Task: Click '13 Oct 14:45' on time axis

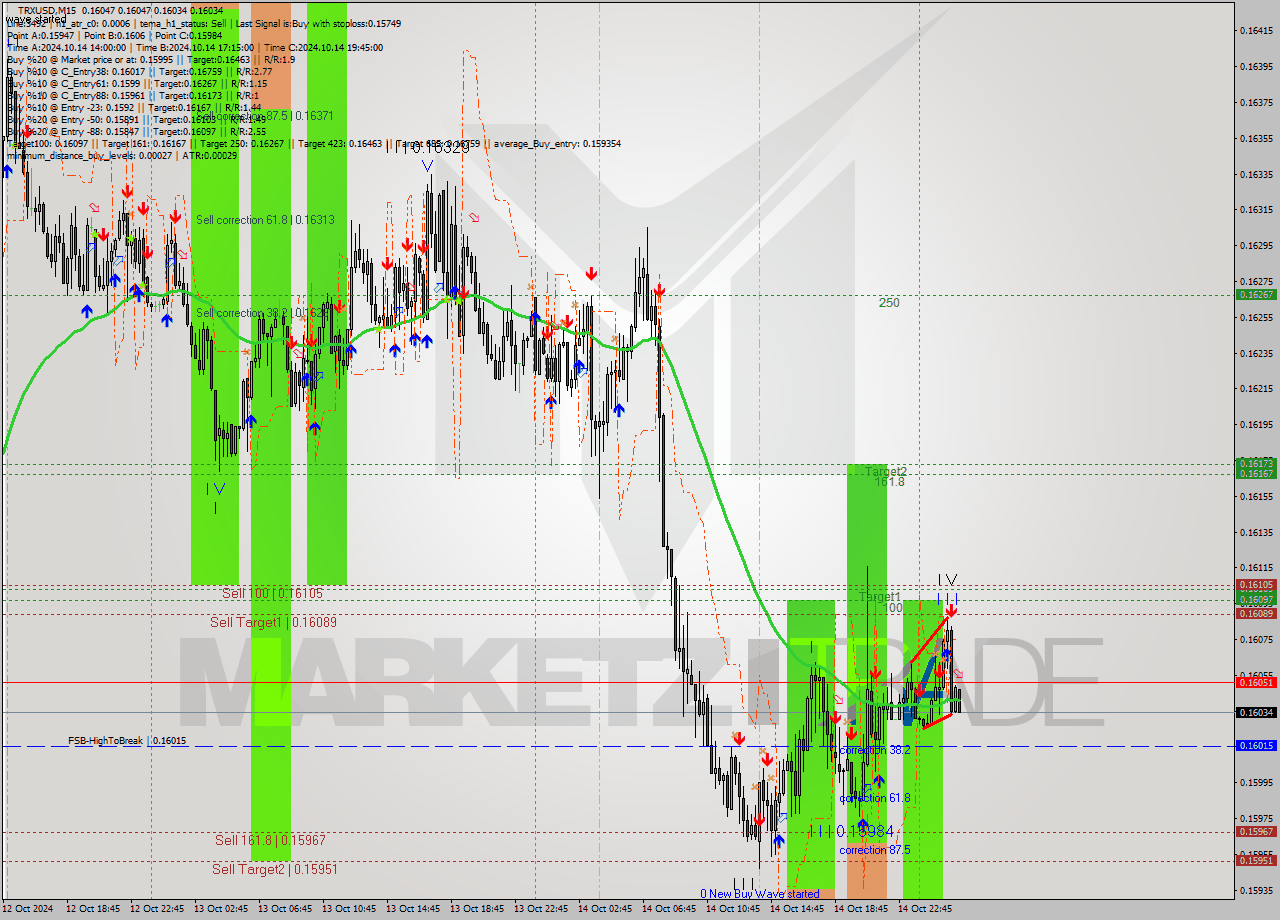Action: (x=411, y=909)
